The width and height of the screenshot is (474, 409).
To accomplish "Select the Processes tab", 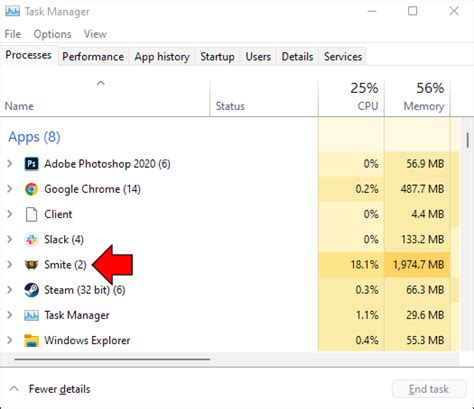I will tap(28, 55).
